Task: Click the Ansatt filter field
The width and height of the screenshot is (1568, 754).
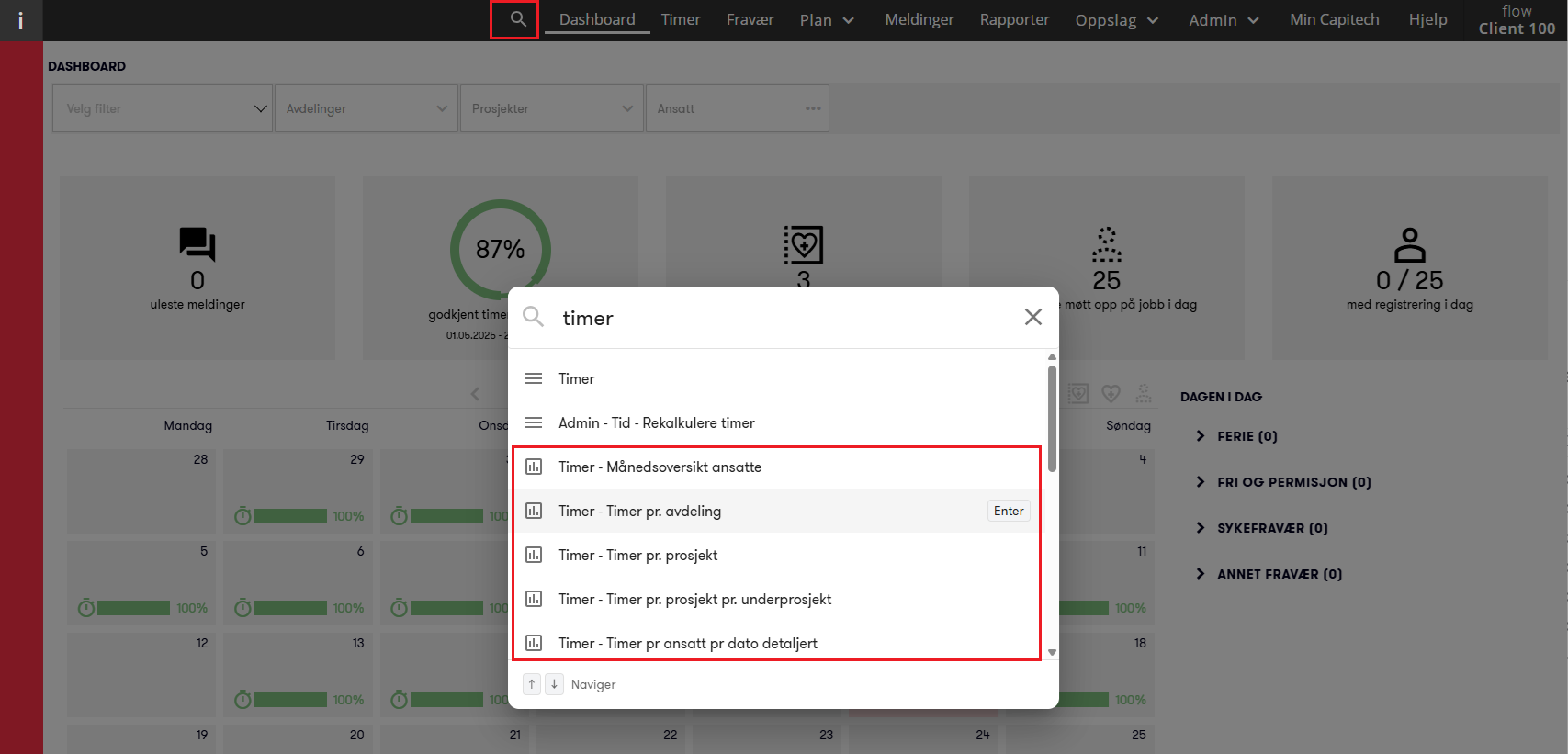Action: [x=738, y=108]
